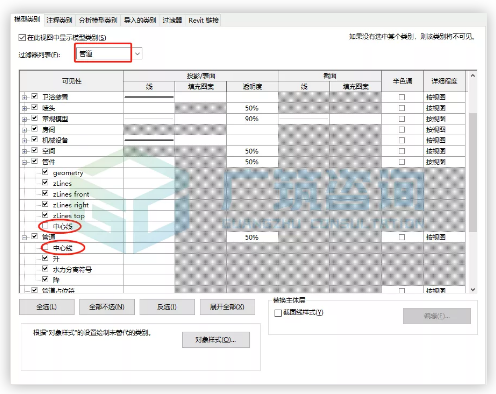Expand the 房间 category

pos(25,130)
